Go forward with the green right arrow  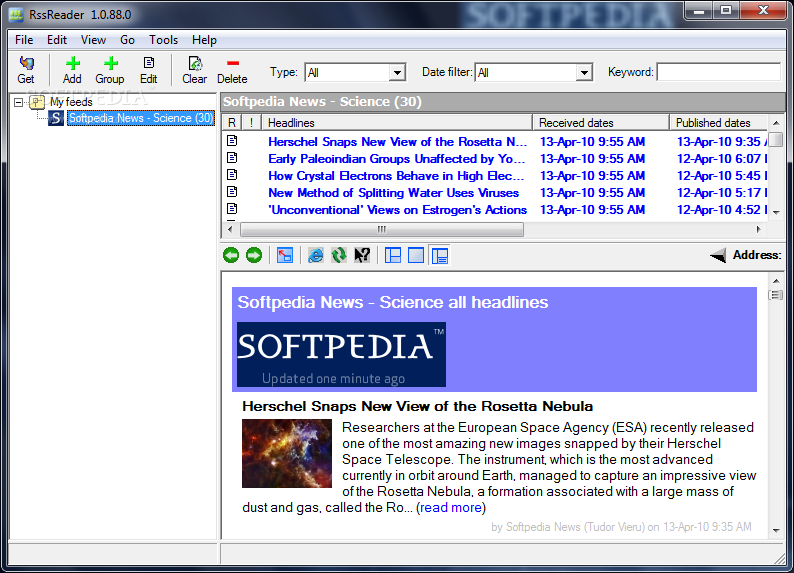click(x=254, y=255)
